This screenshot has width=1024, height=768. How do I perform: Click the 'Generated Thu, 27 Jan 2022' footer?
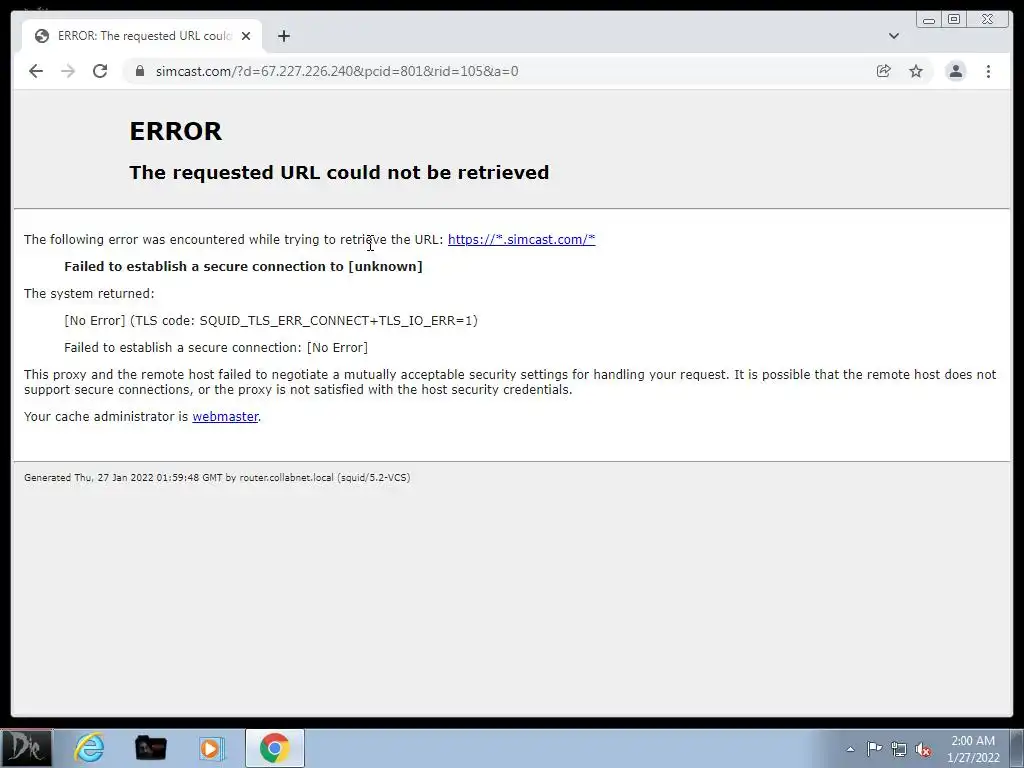click(217, 477)
